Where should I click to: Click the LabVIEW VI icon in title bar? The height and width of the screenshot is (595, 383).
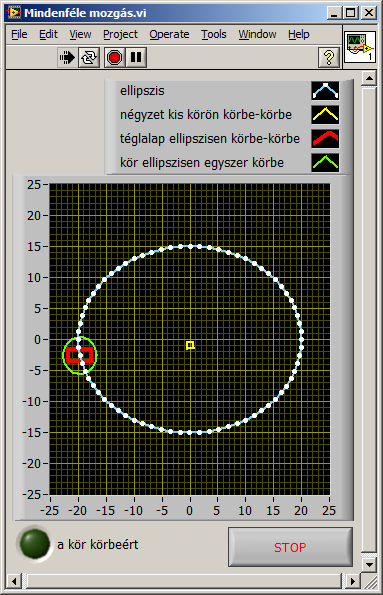(14, 13)
